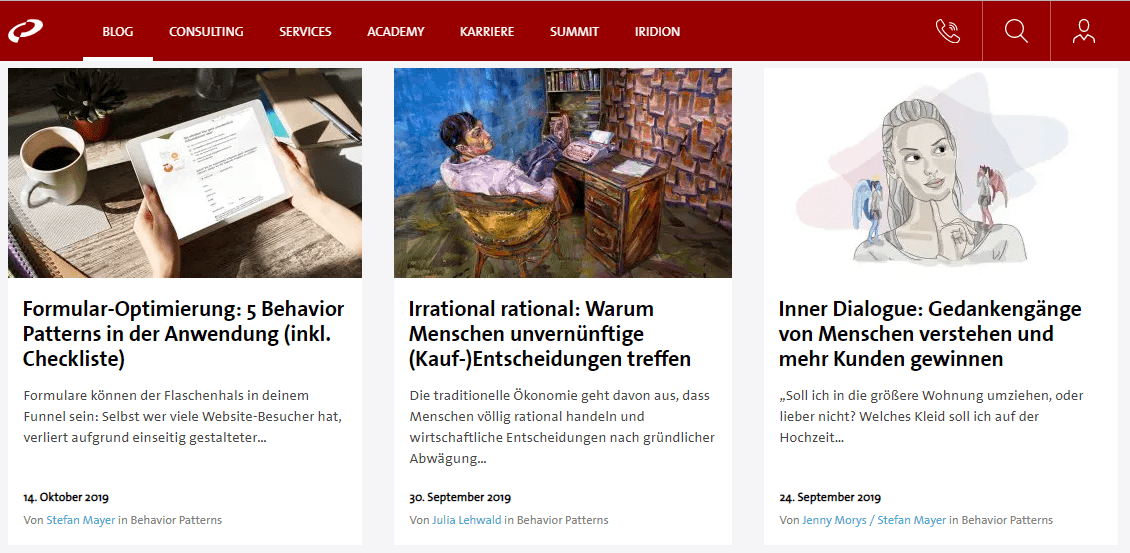Screen dimensions: 1130x553
Task: Open the Jenny Morys / Stefan Mayer author link
Action: tap(874, 520)
